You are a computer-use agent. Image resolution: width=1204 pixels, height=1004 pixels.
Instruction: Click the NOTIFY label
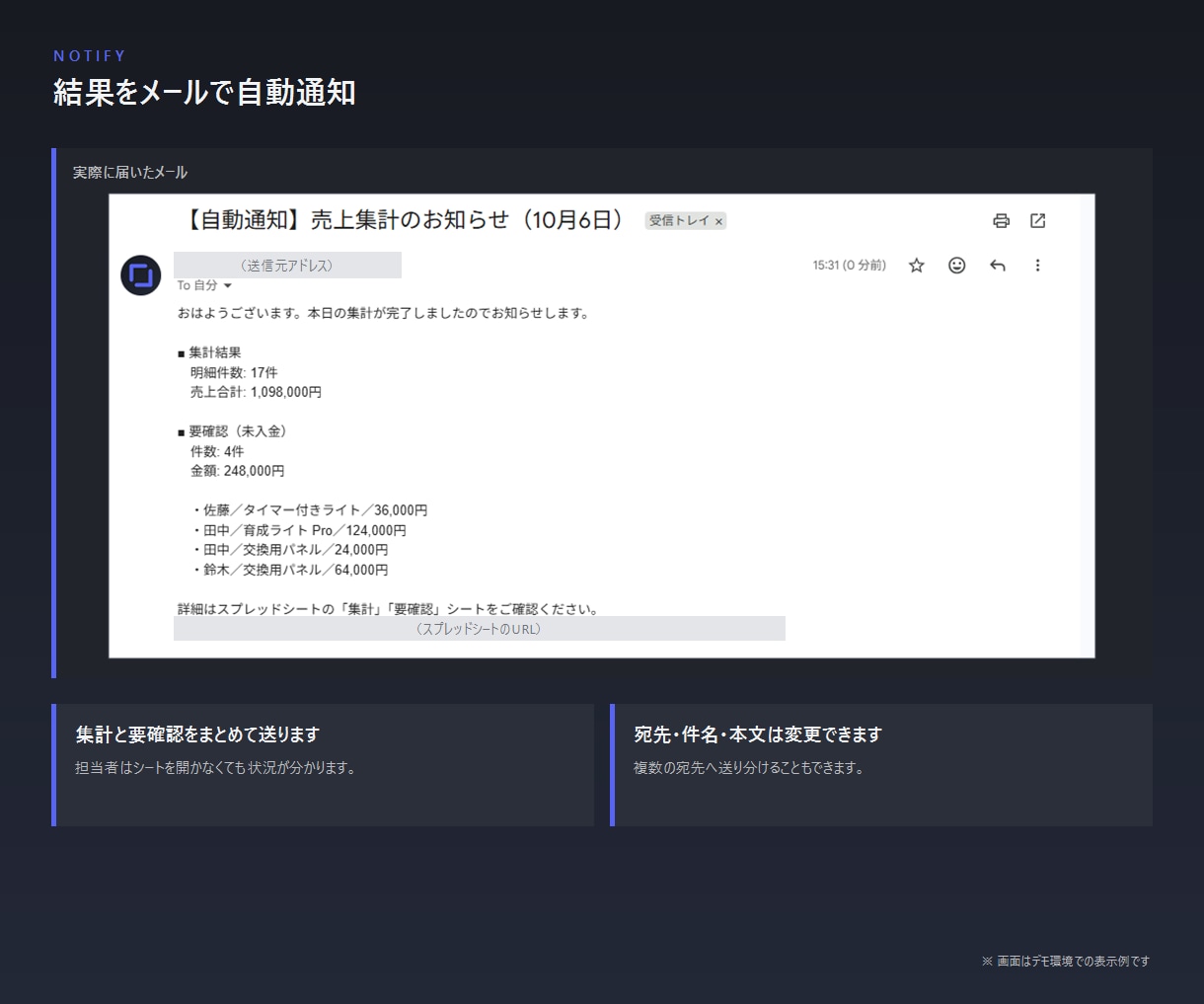[90, 56]
